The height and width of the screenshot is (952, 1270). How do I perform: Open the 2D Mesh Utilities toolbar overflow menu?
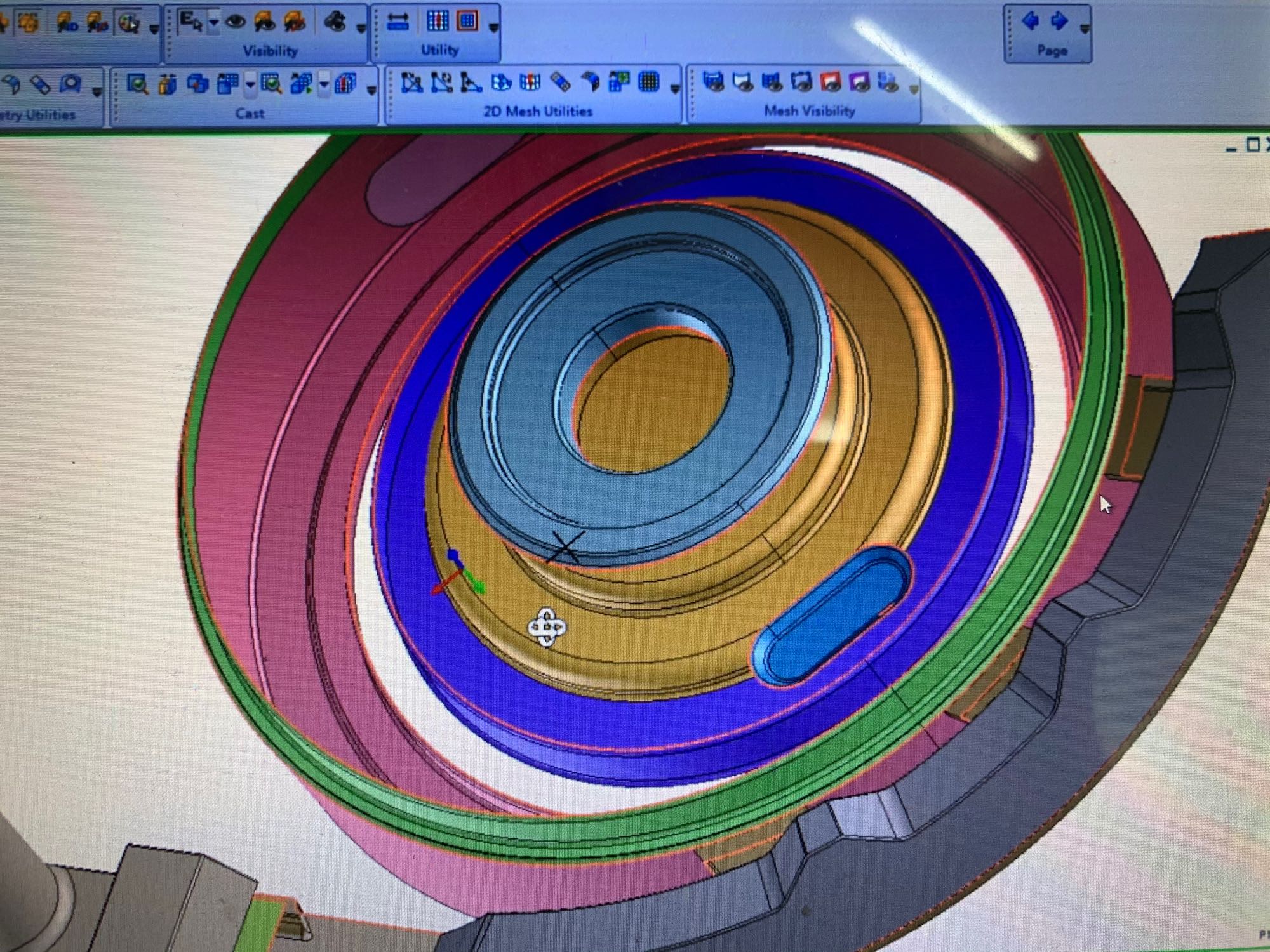point(674,89)
